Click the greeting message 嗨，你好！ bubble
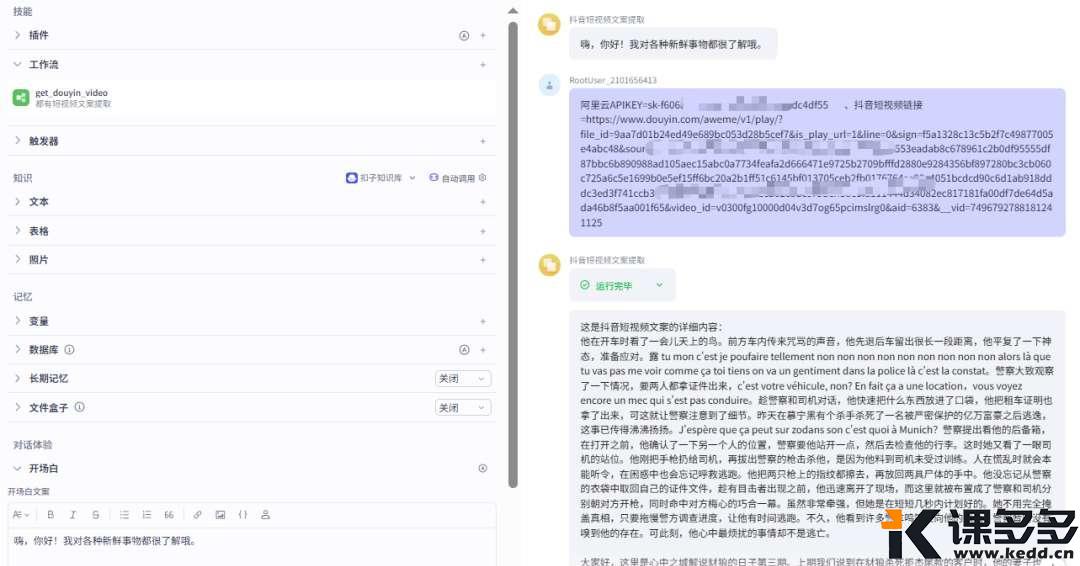Viewport: 1080px width, 566px height. [673, 45]
